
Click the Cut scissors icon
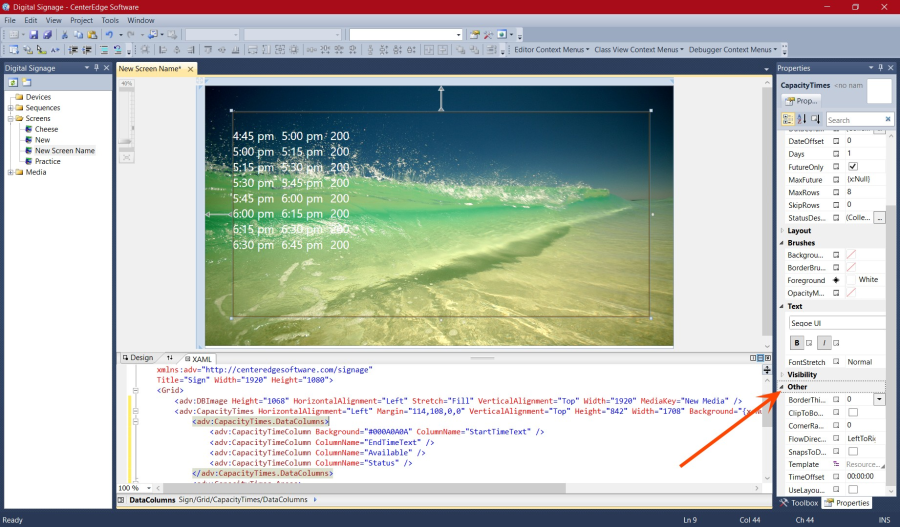(x=65, y=34)
